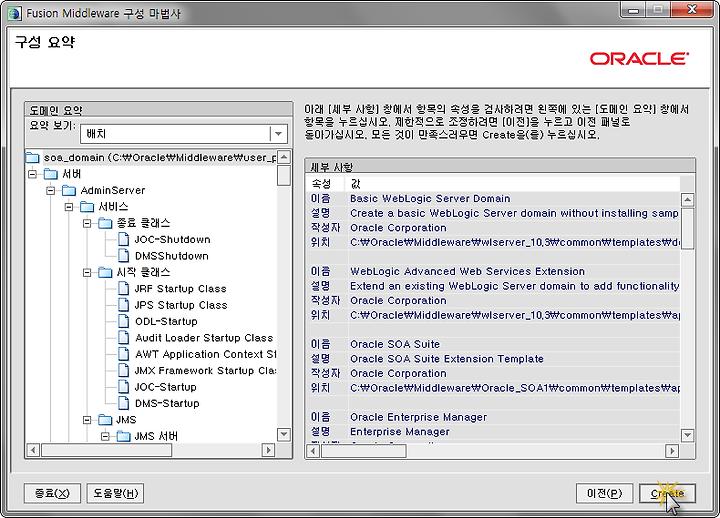Image resolution: width=720 pixels, height=518 pixels.
Task: Click the 서버 folder icon
Action: pos(51,174)
